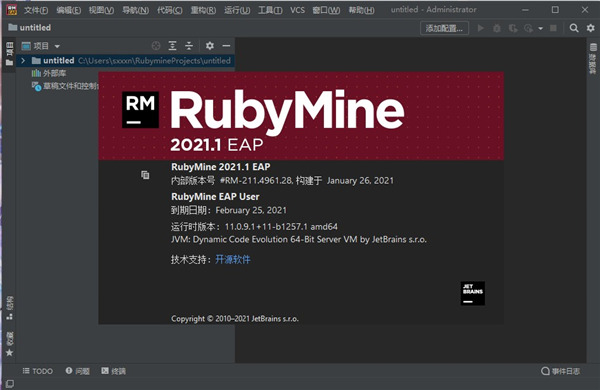Click the RubyMine app icon in title bar
The image size is (600, 390).
pos(11,10)
